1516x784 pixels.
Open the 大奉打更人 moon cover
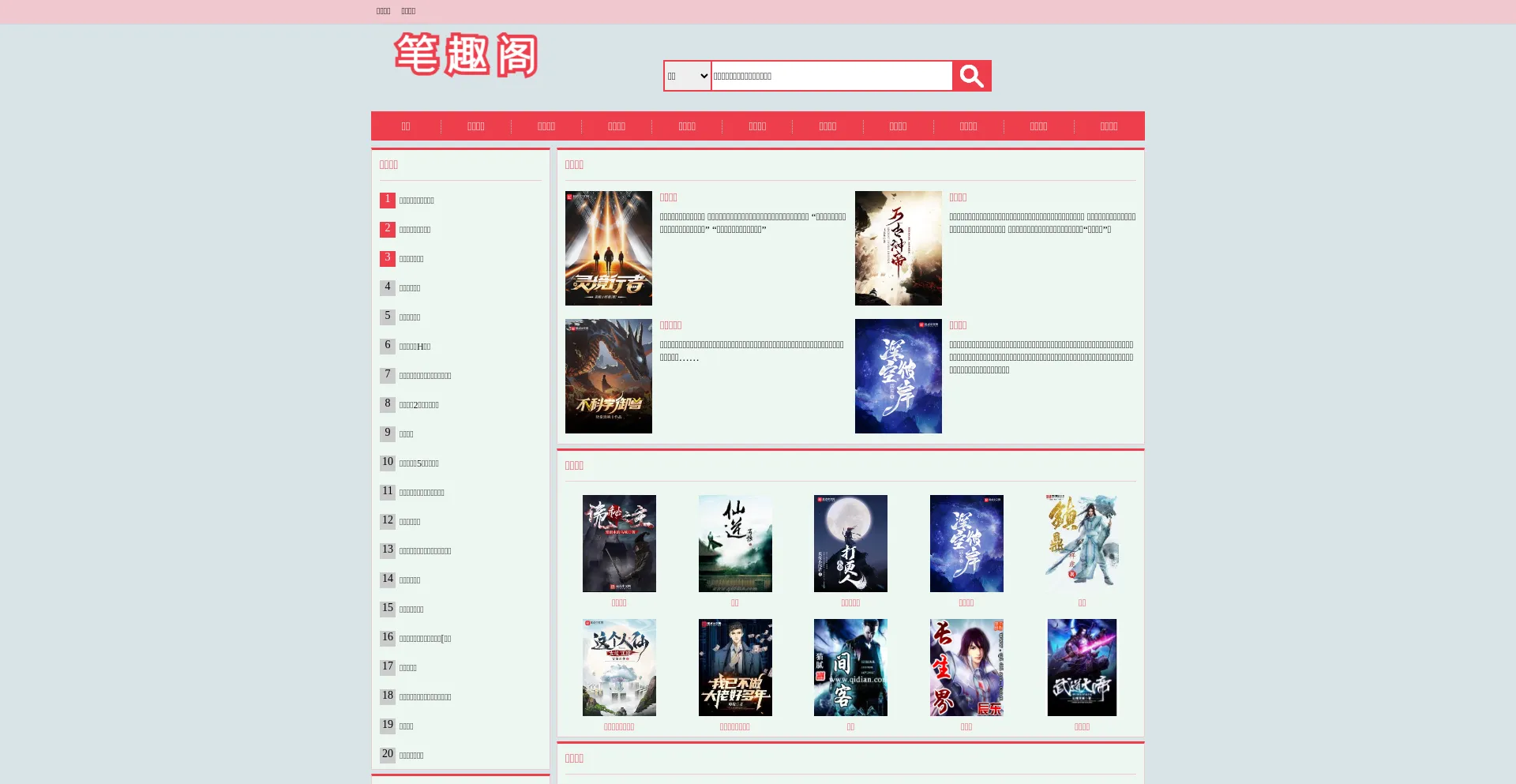[850, 543]
